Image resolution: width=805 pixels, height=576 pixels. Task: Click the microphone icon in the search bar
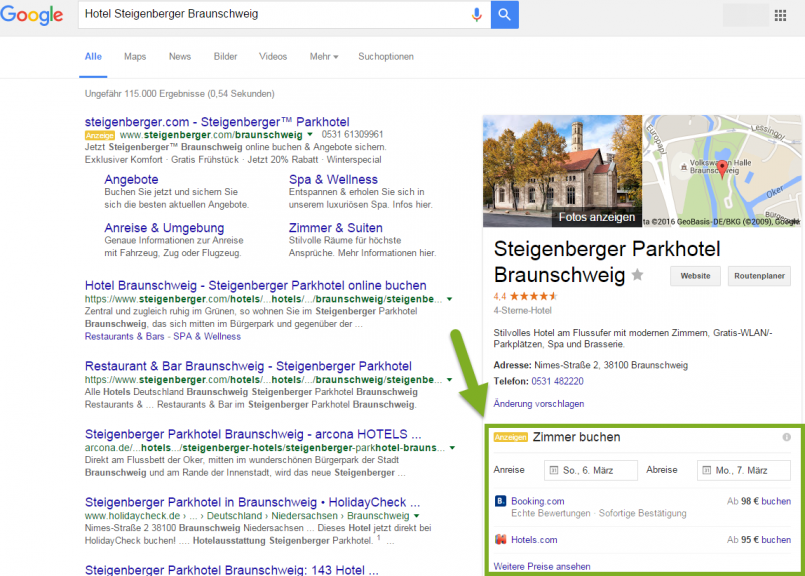[475, 15]
